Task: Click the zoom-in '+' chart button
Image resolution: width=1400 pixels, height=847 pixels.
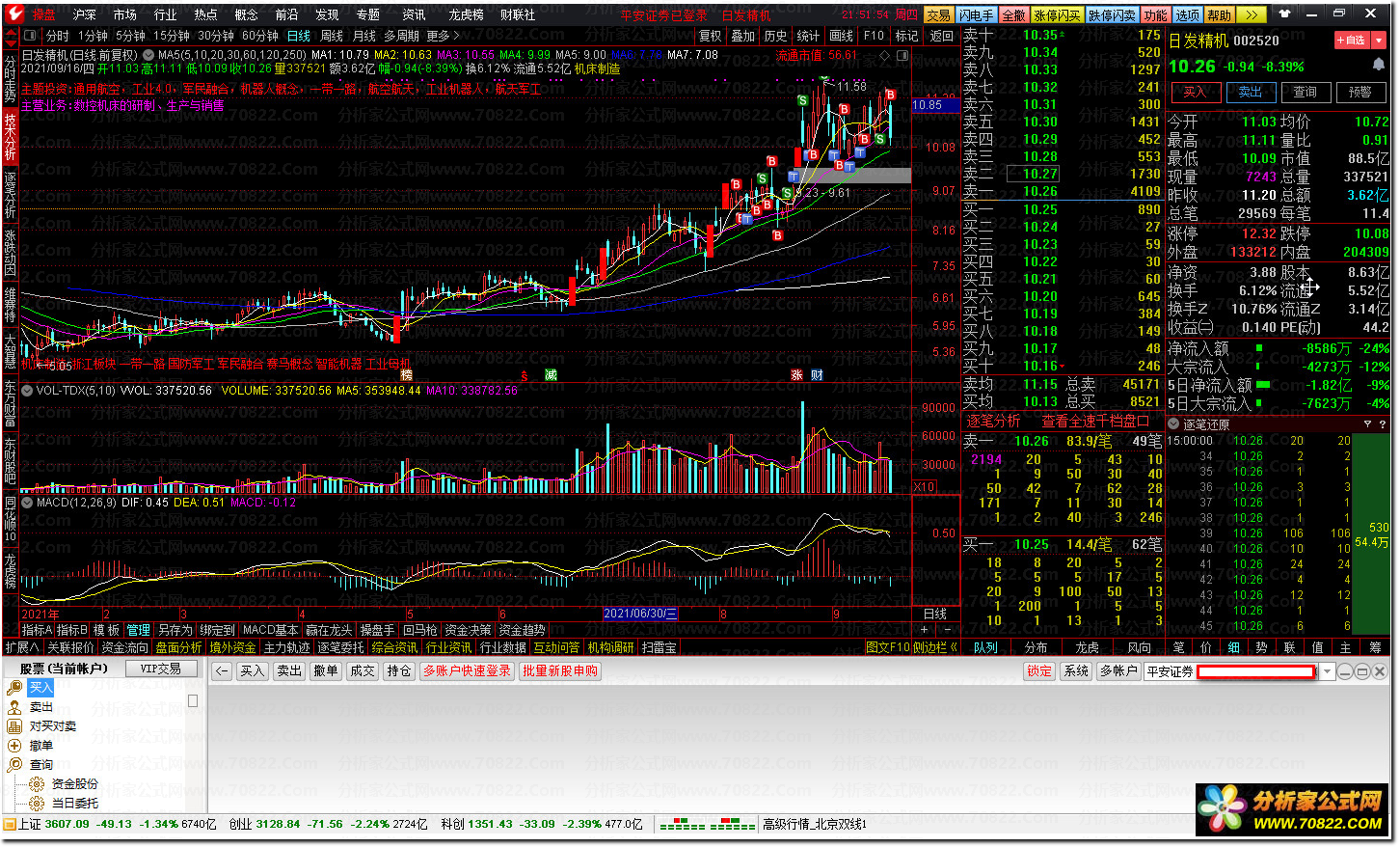Action: pos(924,630)
